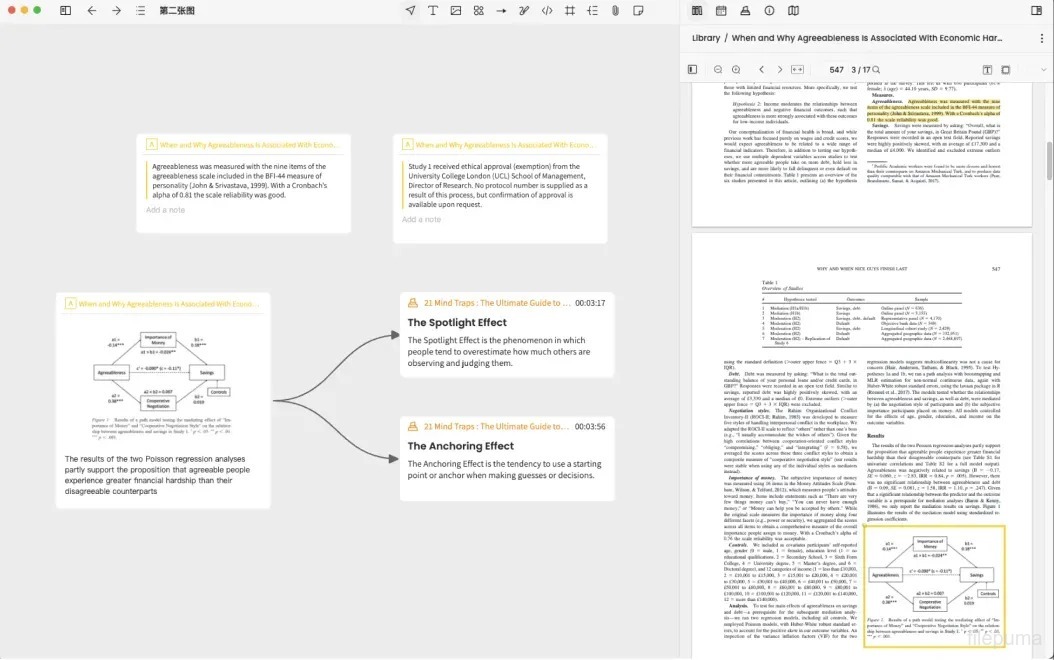Choose the insert image tool
The image size is (1054, 660).
456,10
